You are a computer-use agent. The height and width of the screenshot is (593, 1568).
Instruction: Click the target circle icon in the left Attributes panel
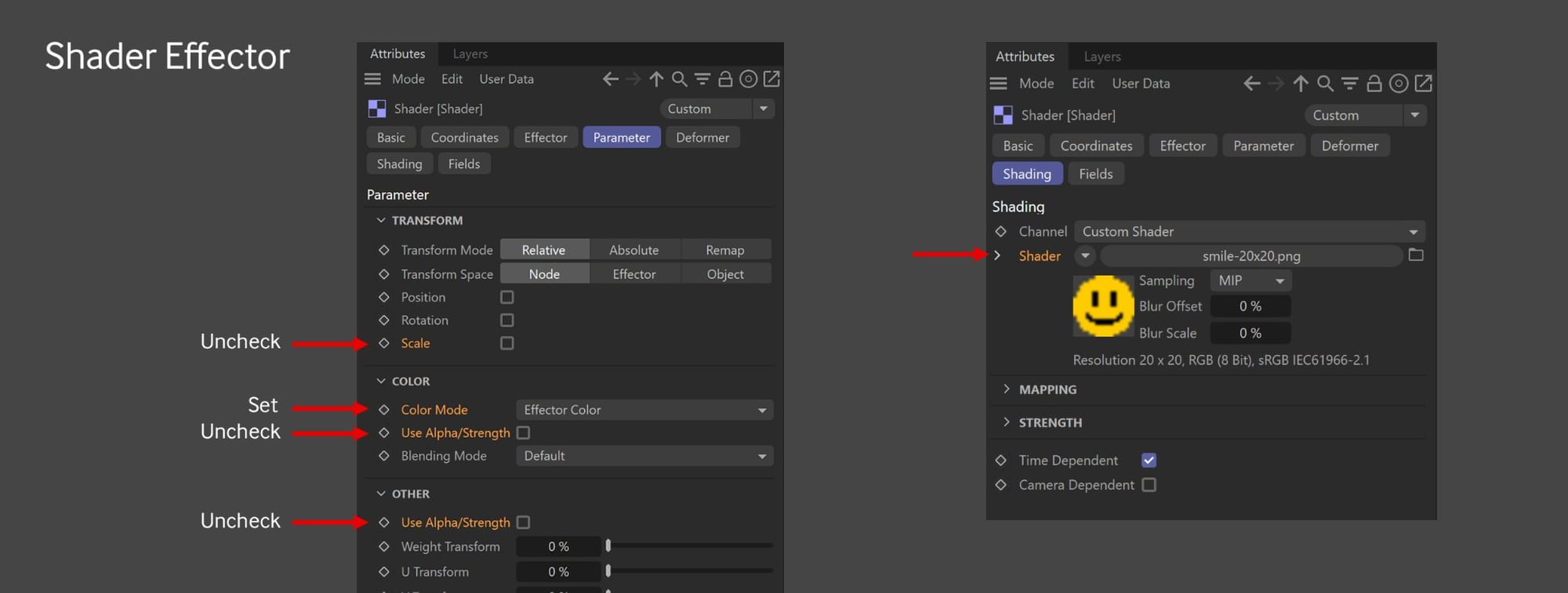coord(749,79)
